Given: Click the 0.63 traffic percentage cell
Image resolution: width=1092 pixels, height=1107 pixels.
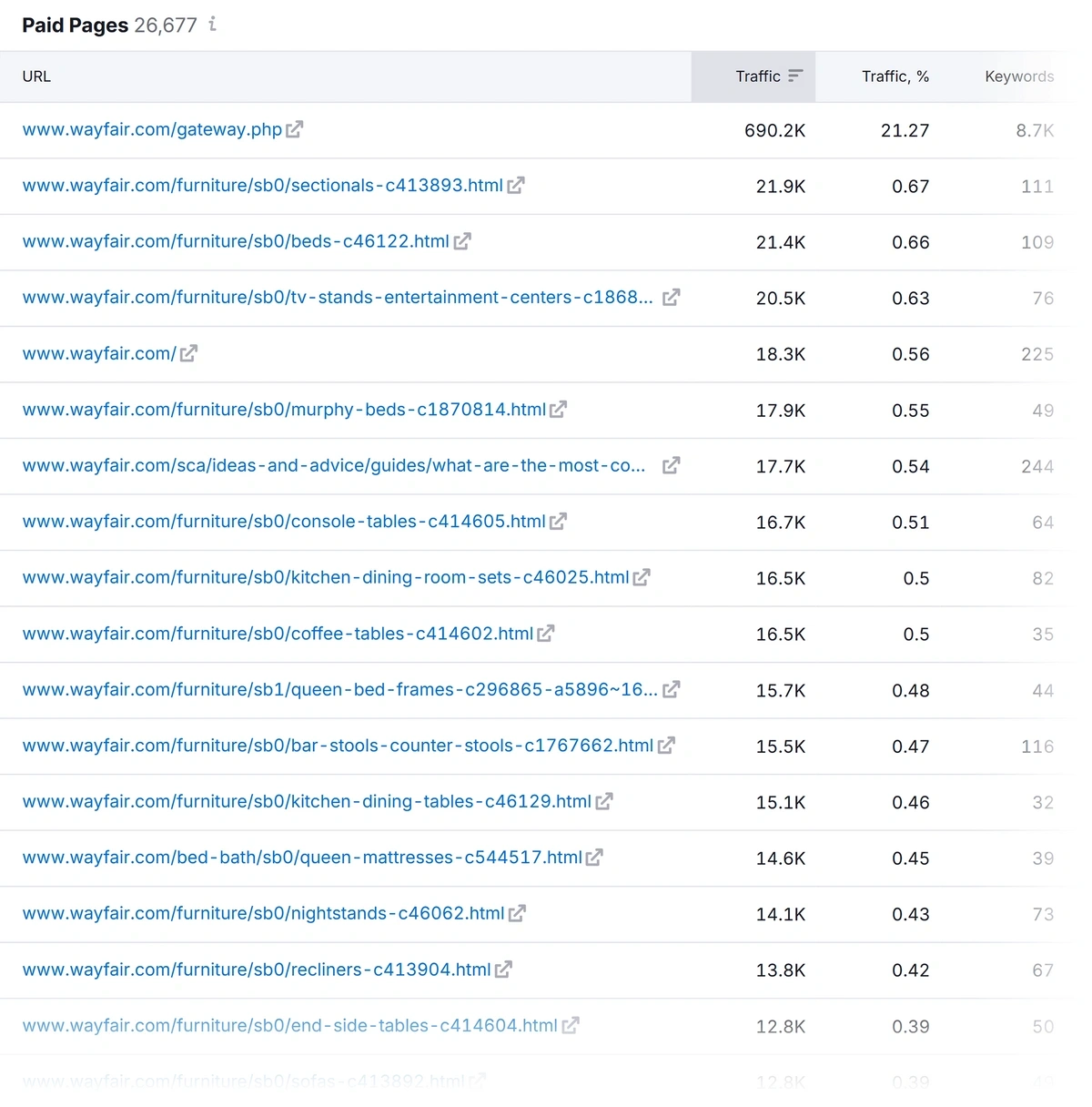Looking at the screenshot, I should pyautogui.click(x=911, y=299).
